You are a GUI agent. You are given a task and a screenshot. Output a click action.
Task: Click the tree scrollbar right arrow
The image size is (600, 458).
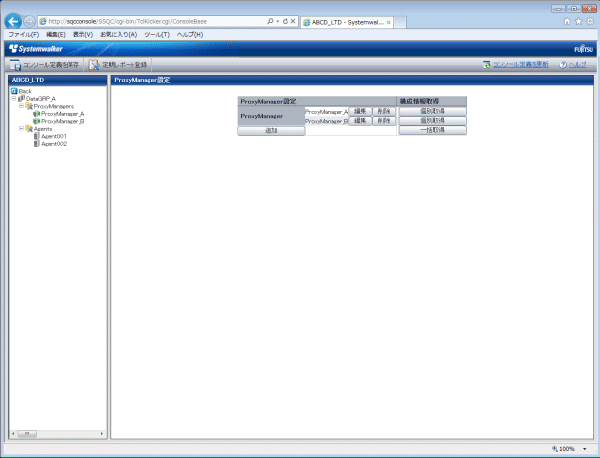[101, 434]
